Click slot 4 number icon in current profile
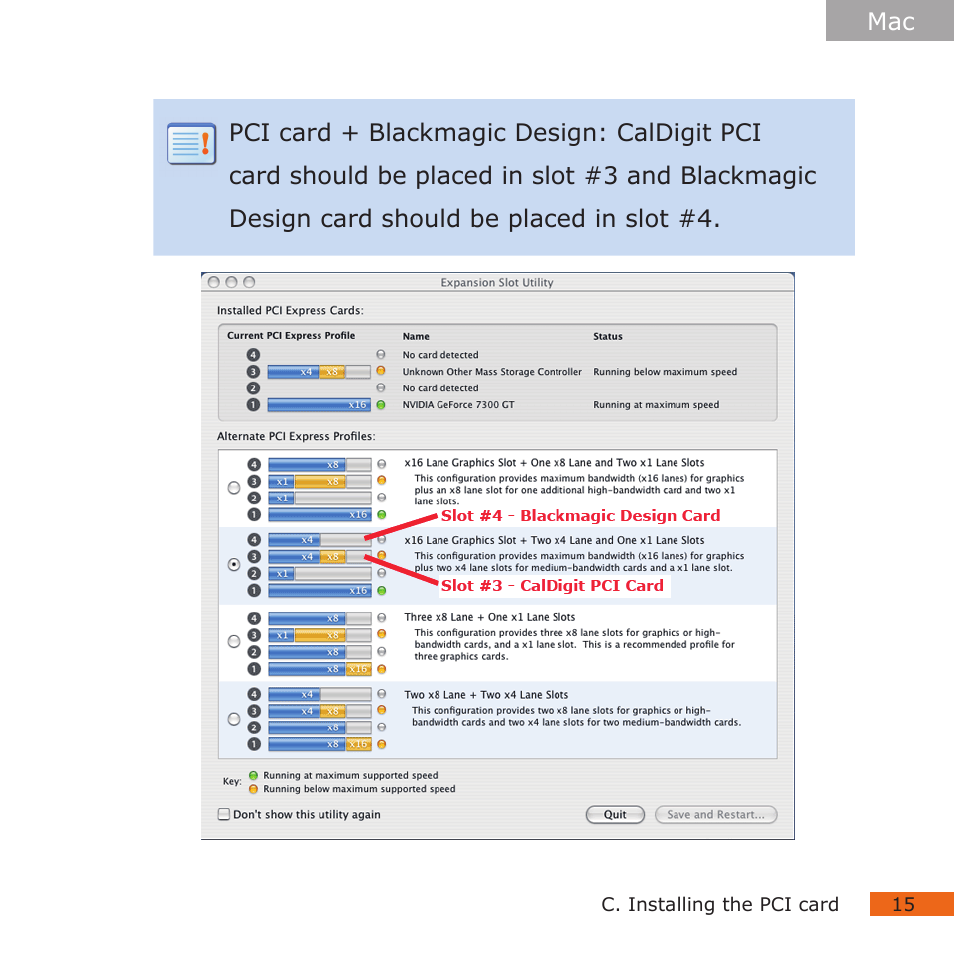 253,355
